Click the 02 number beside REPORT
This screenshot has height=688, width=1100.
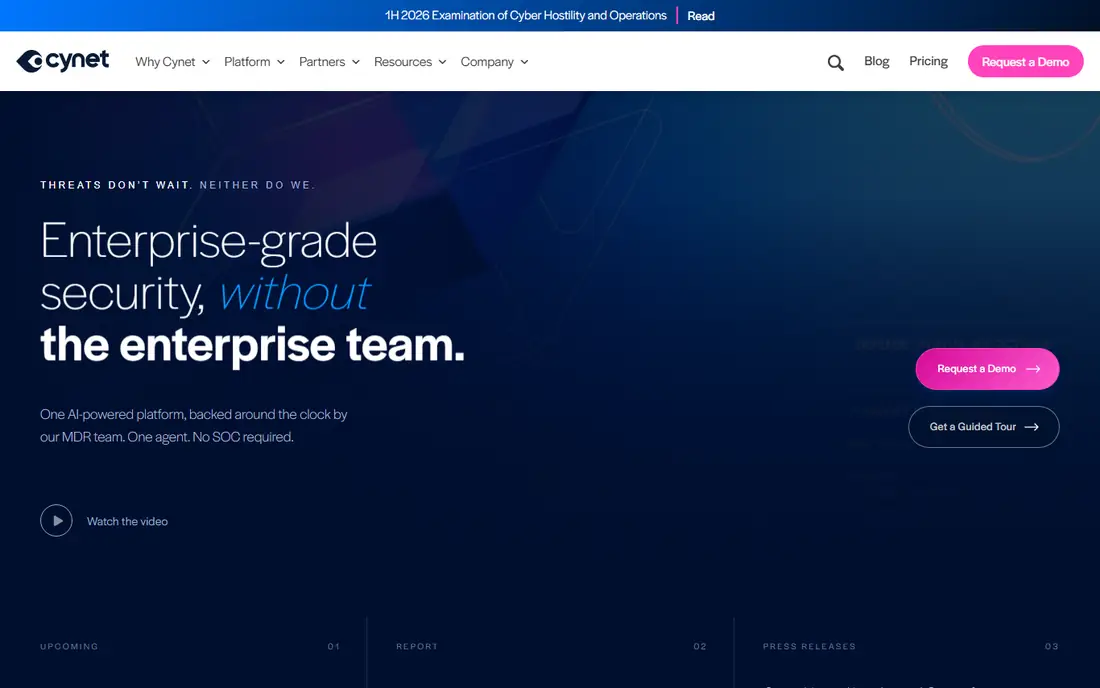(x=700, y=647)
